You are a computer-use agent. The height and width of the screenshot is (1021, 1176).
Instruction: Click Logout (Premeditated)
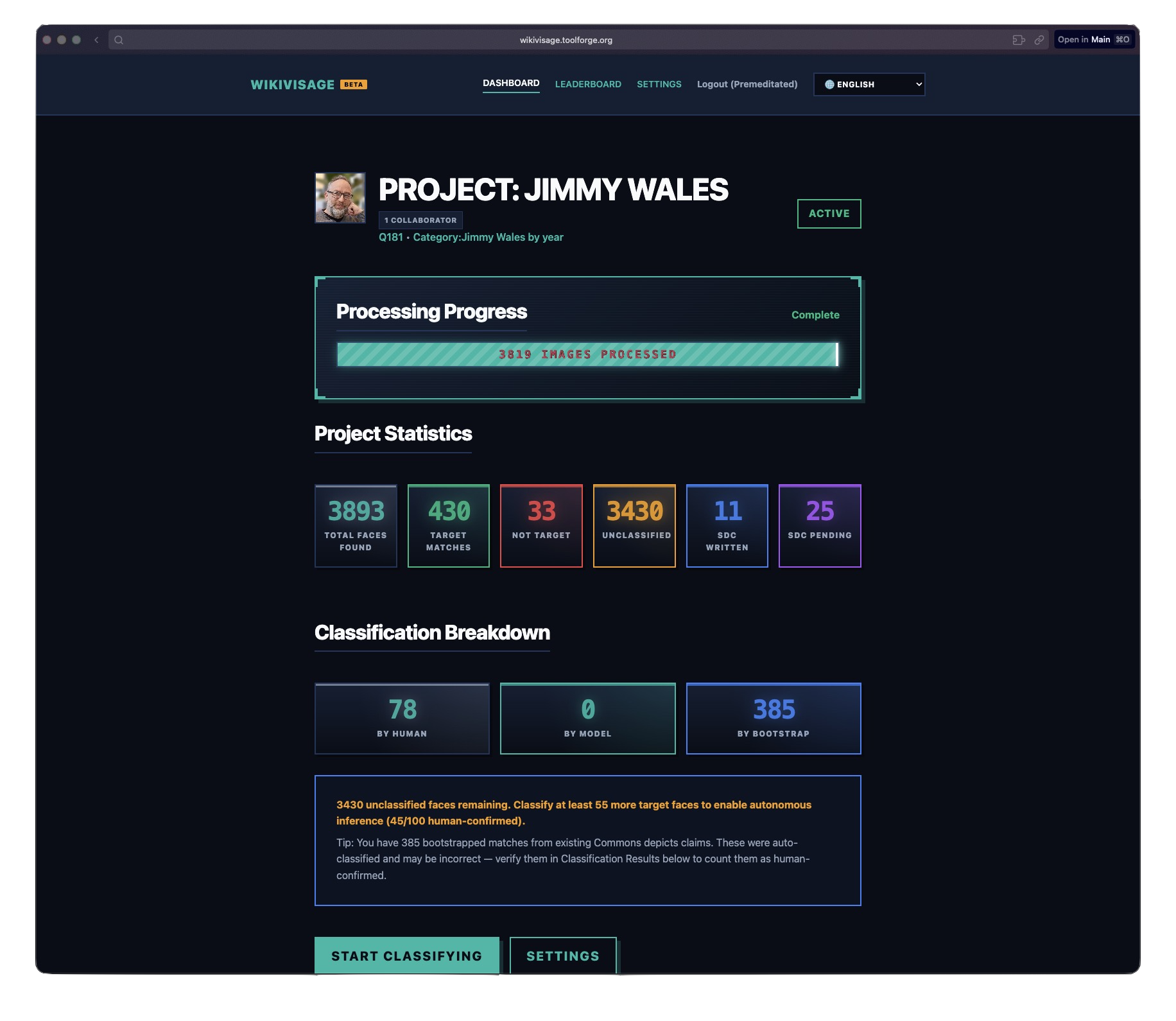(747, 84)
